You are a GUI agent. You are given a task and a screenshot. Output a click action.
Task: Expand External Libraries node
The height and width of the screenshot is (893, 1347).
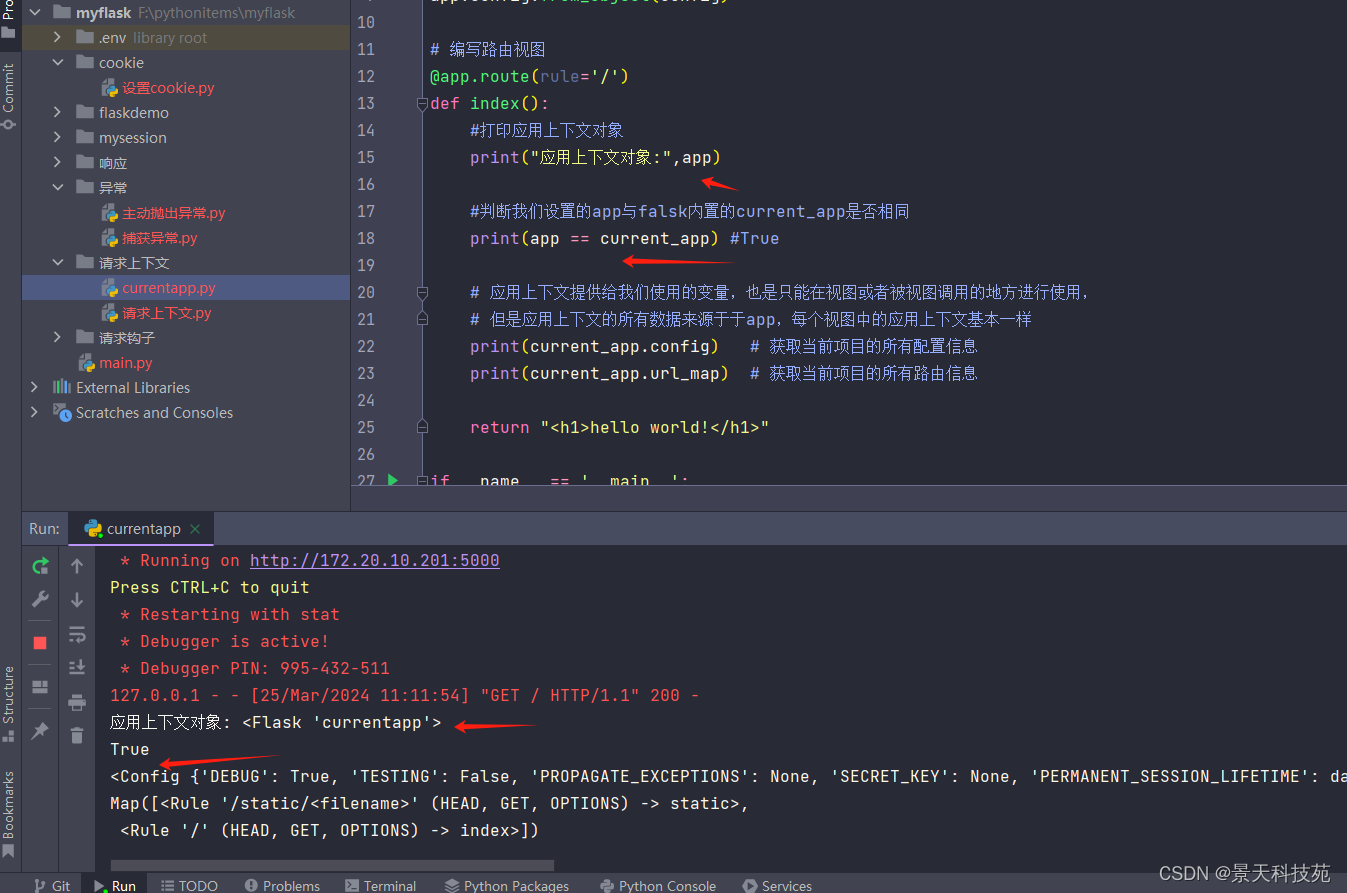[x=35, y=388]
